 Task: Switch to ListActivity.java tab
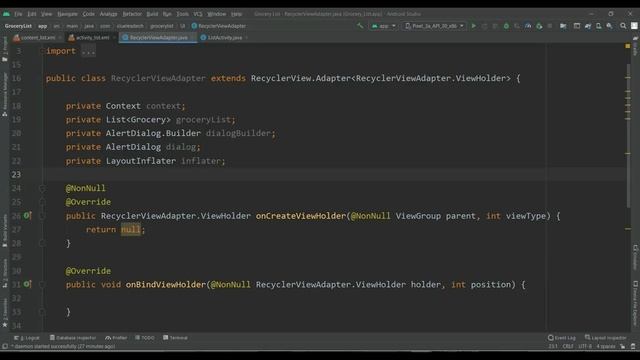click(224, 38)
